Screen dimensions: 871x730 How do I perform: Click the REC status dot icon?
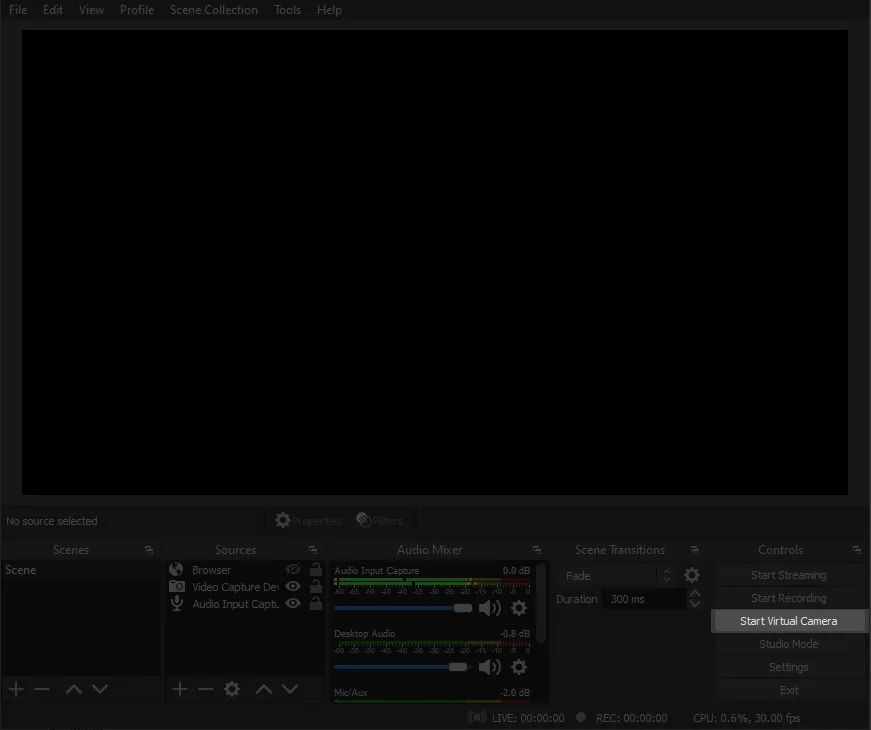(x=581, y=717)
